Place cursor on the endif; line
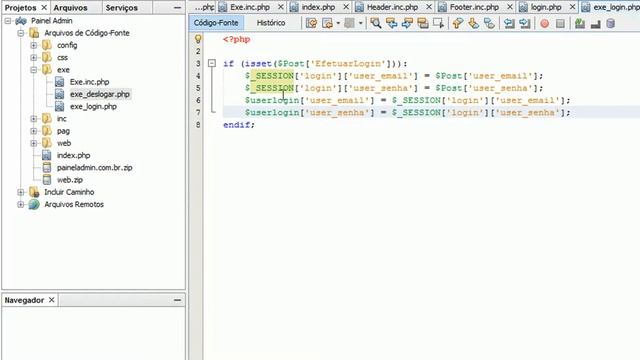Screen dimensions: 640x360 click(x=239, y=125)
